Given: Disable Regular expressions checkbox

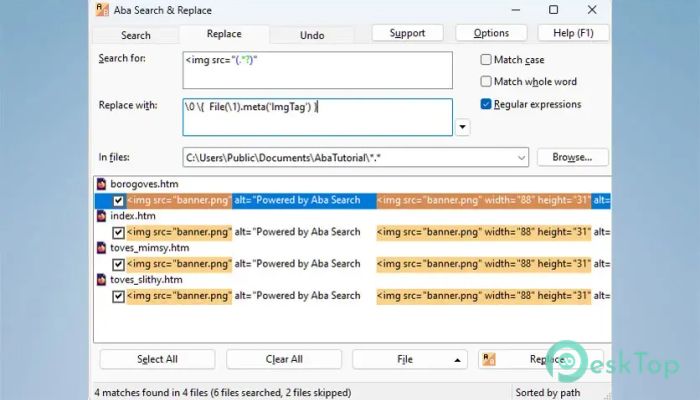Looking at the screenshot, I should point(486,104).
